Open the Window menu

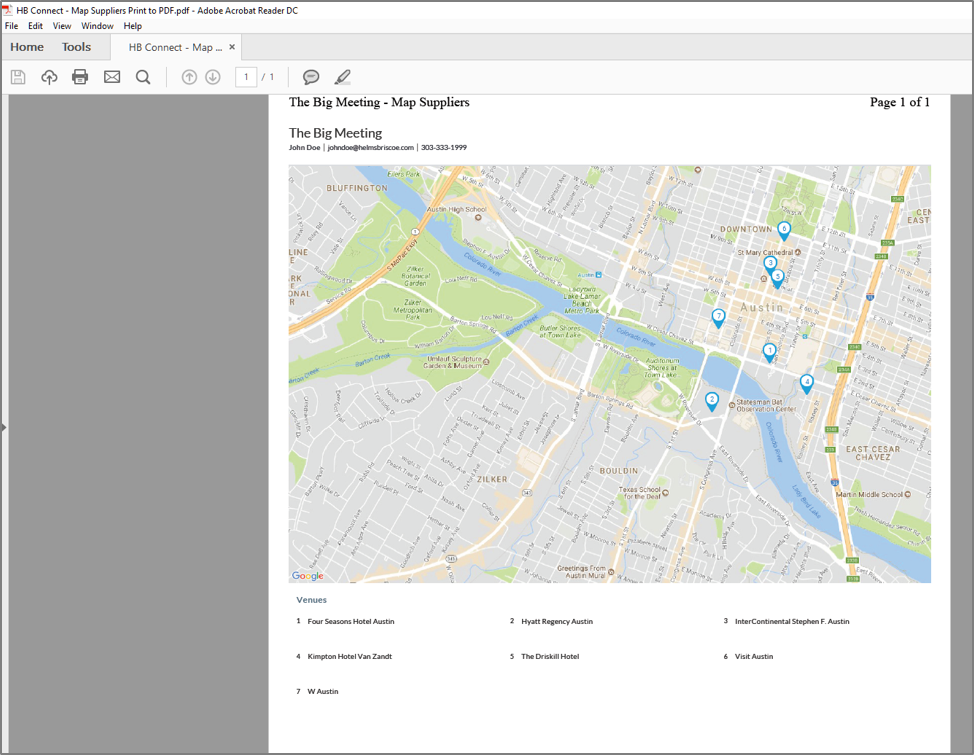97,26
